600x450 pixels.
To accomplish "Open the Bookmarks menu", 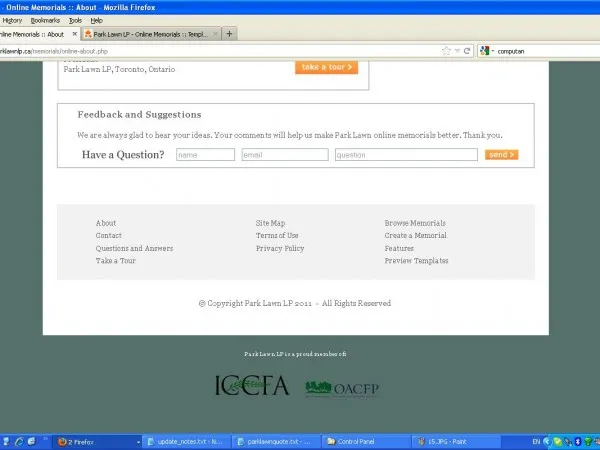I will (45, 20).
